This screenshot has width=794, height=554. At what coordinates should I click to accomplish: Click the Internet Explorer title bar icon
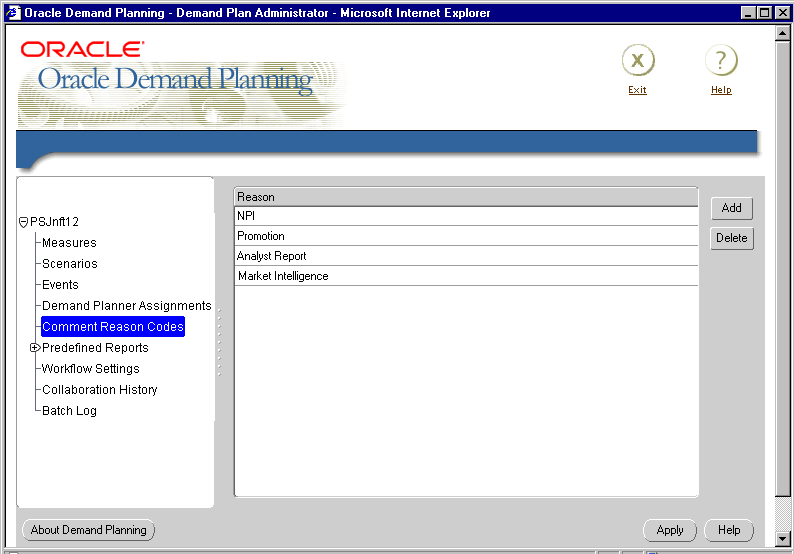click(x=13, y=12)
